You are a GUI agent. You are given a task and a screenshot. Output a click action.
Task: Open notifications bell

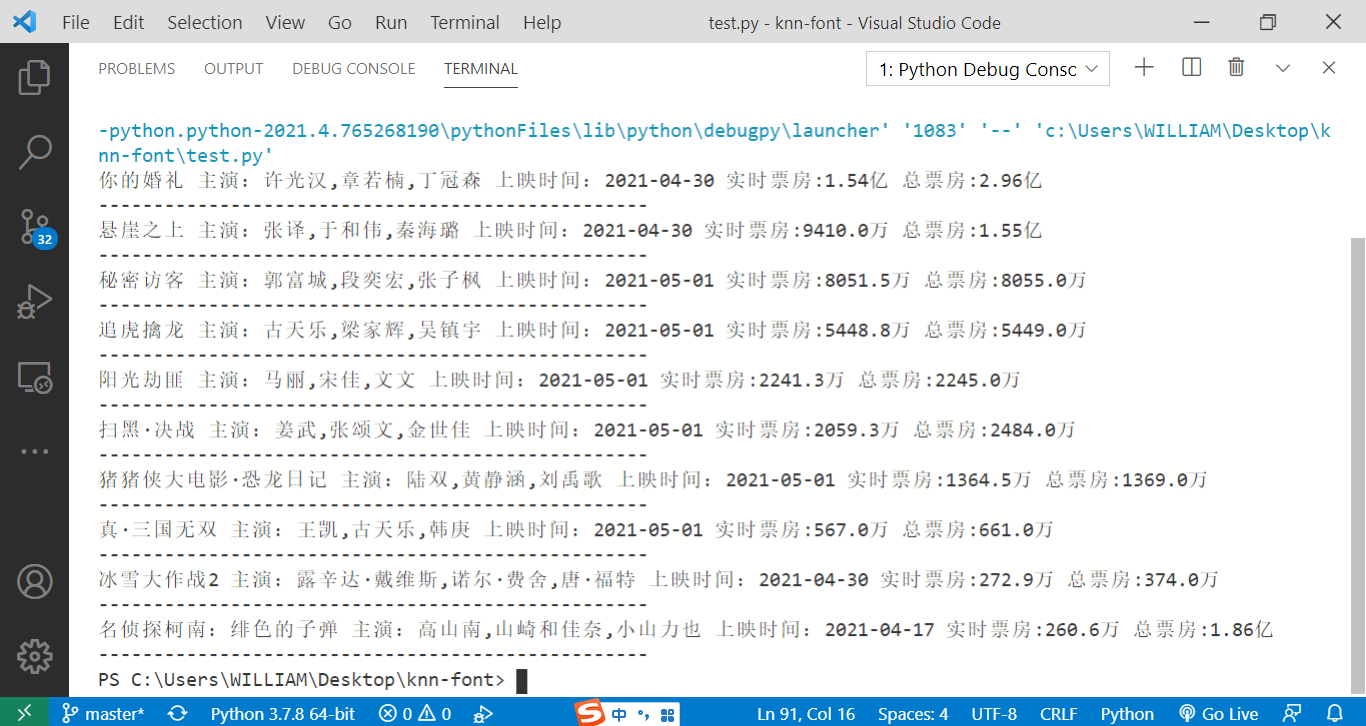click(1335, 714)
